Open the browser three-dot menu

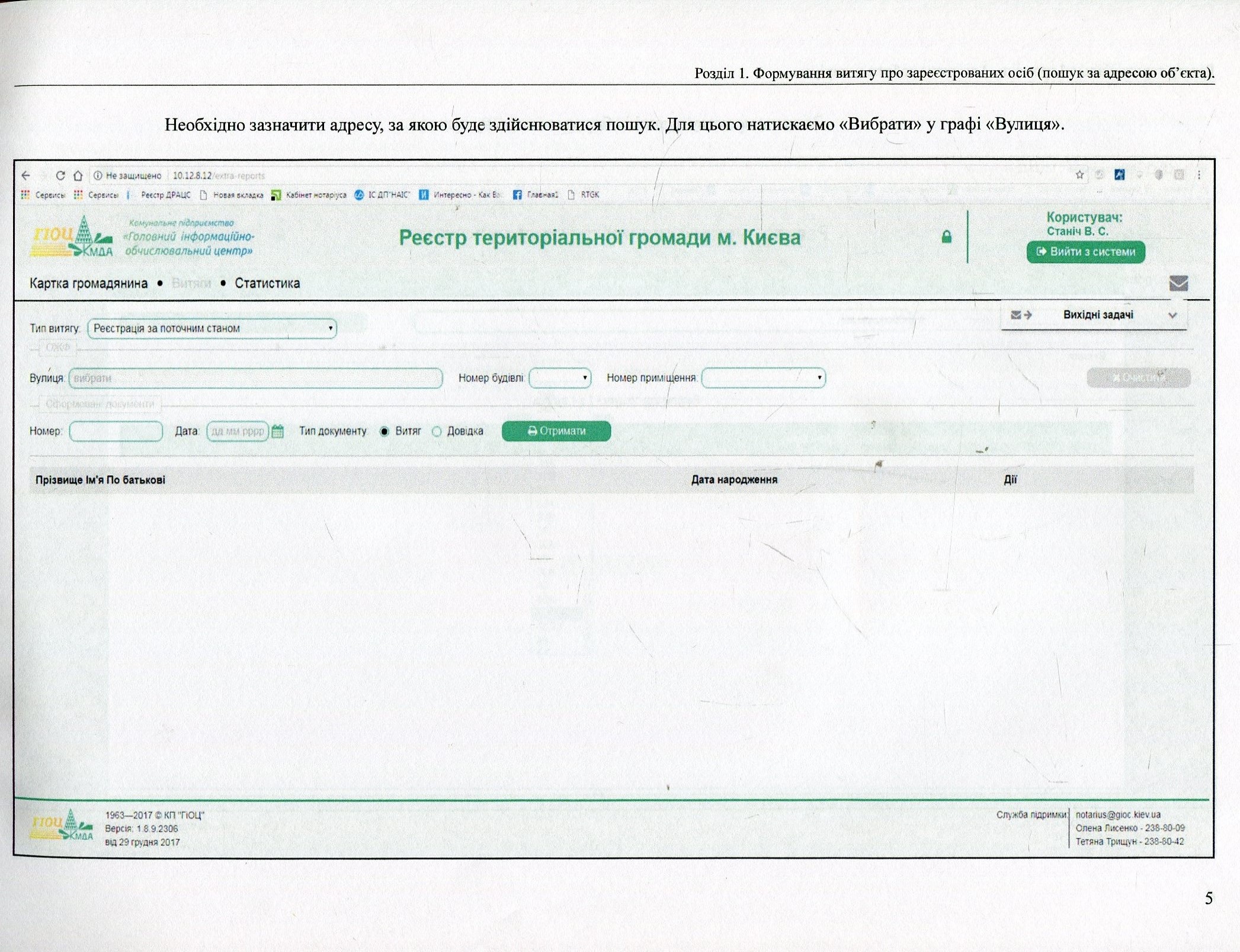click(x=1199, y=175)
